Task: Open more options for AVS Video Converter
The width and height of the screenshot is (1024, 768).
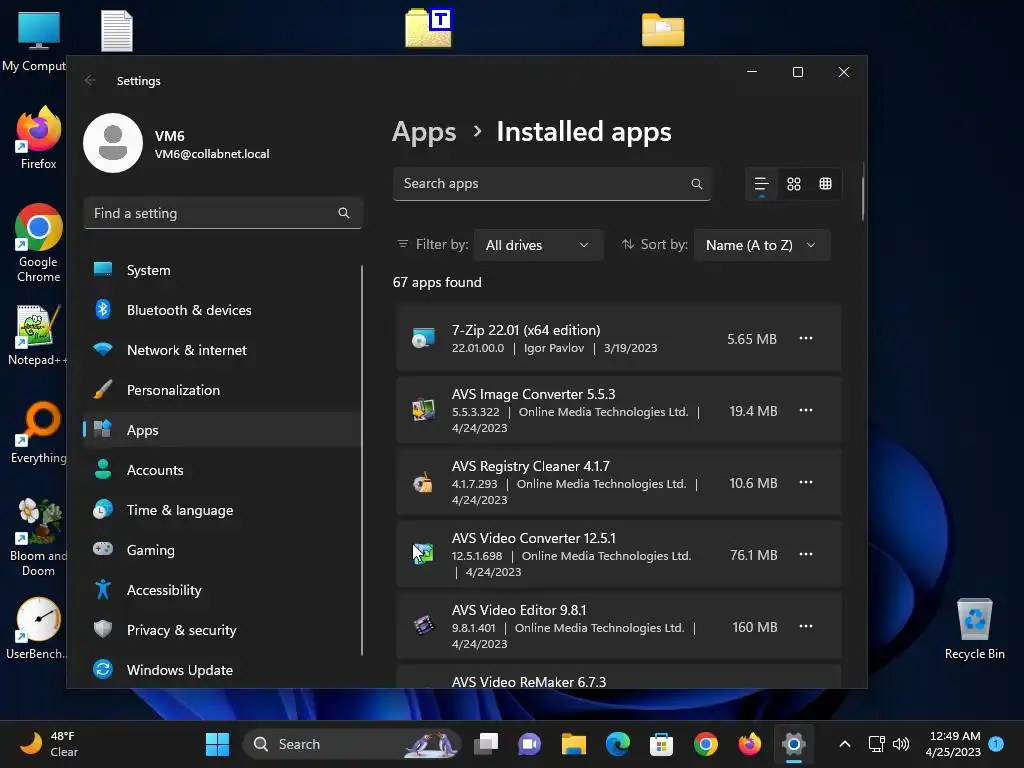Action: tap(806, 554)
